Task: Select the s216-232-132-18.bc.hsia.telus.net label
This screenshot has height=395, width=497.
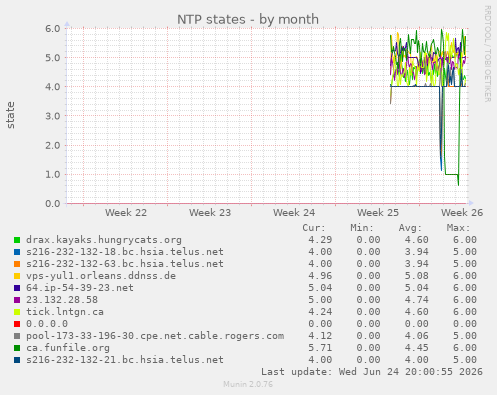Action: click(x=125, y=252)
